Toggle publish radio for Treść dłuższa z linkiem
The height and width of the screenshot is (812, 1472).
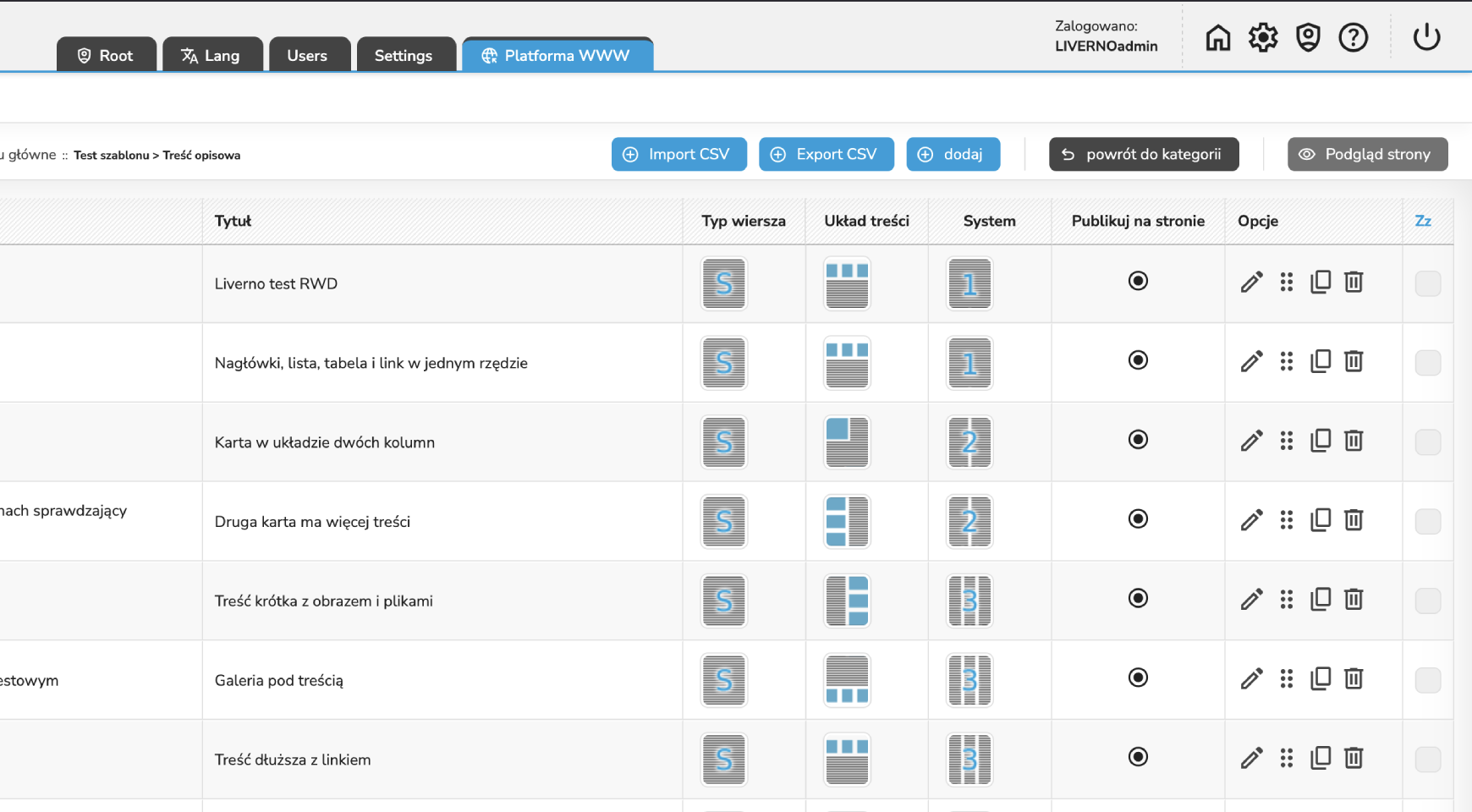(1138, 757)
